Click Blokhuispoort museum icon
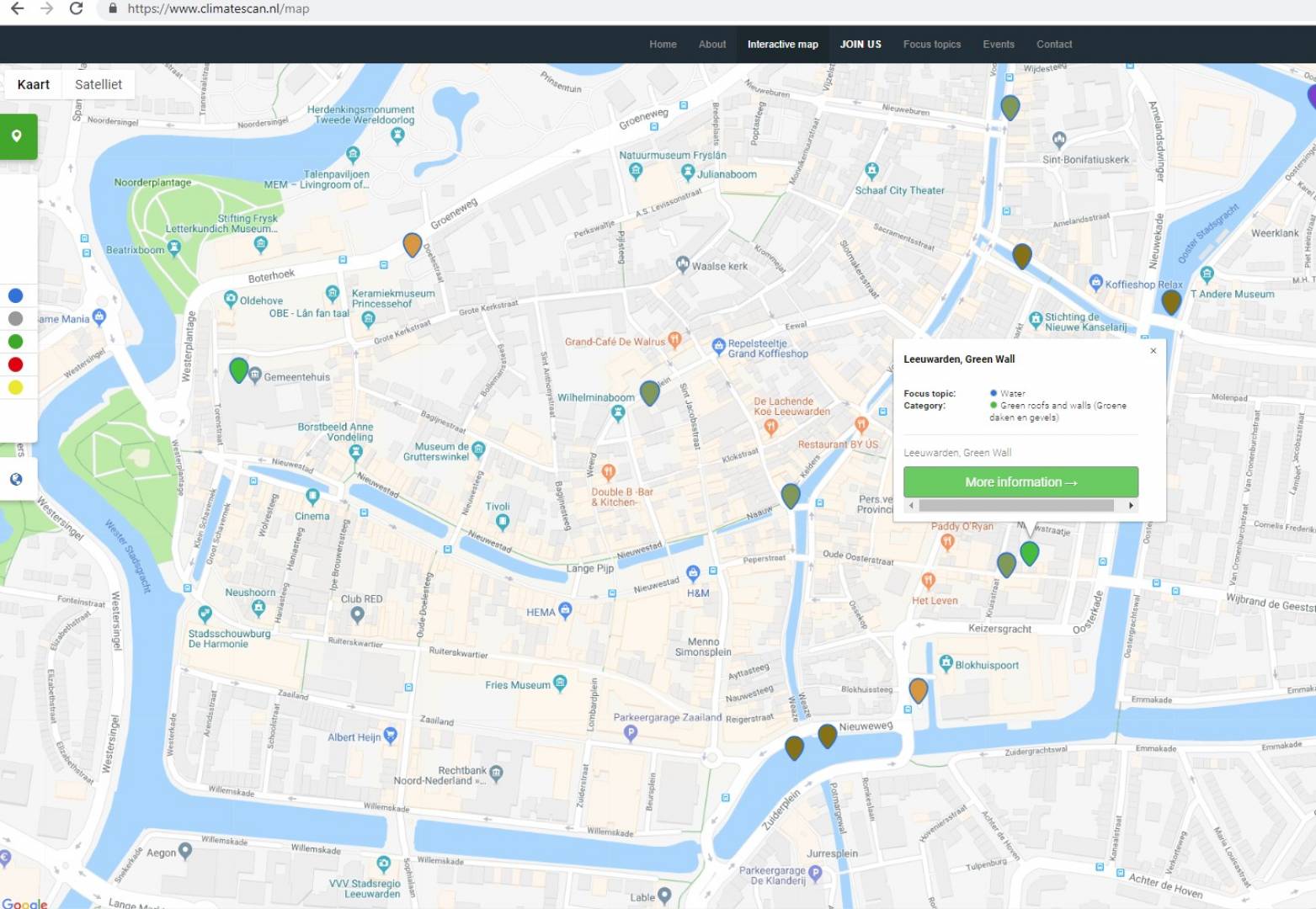The image size is (1316, 909). point(946,663)
